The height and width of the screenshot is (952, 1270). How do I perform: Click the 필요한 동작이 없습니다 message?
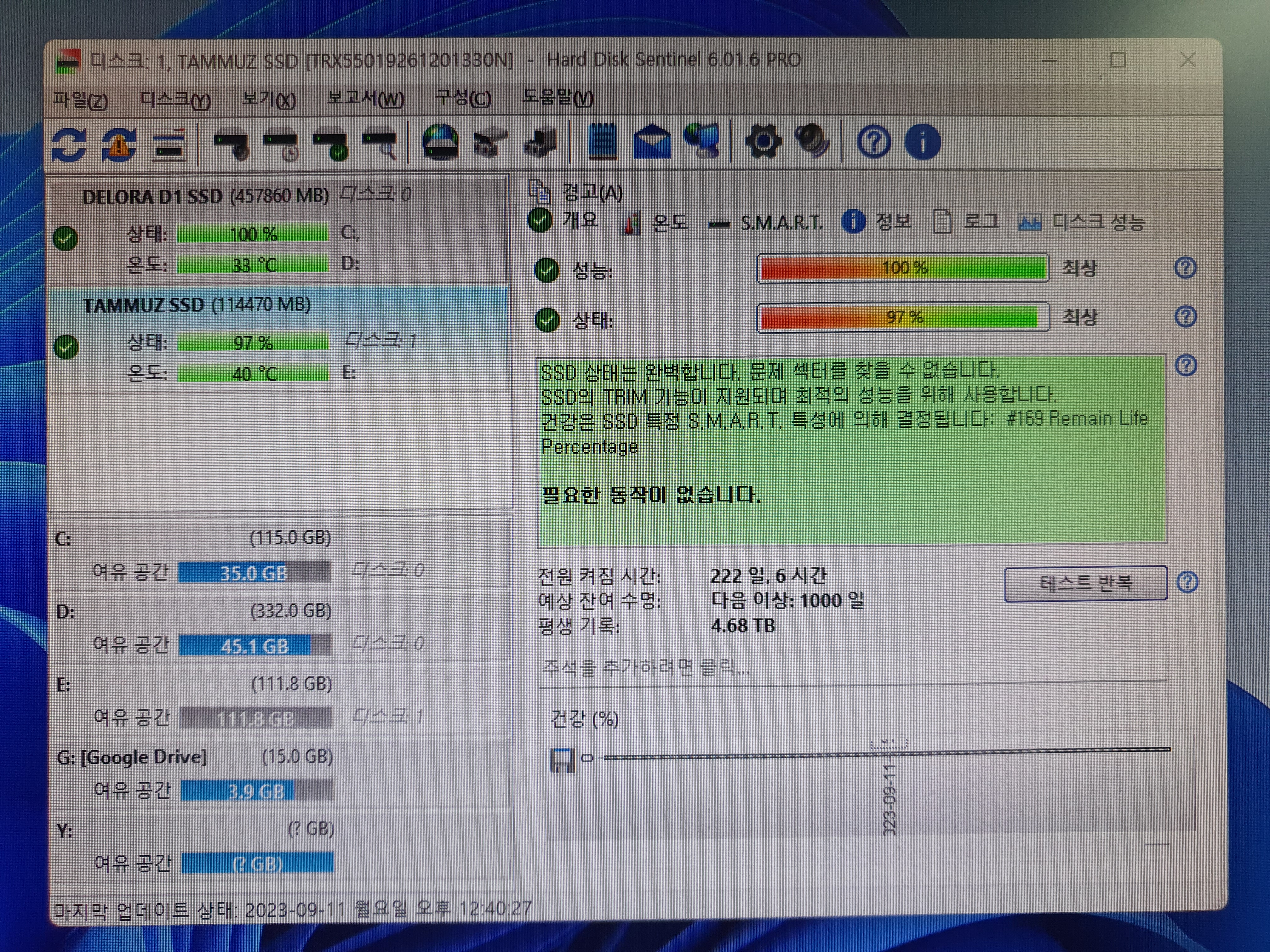(x=651, y=495)
